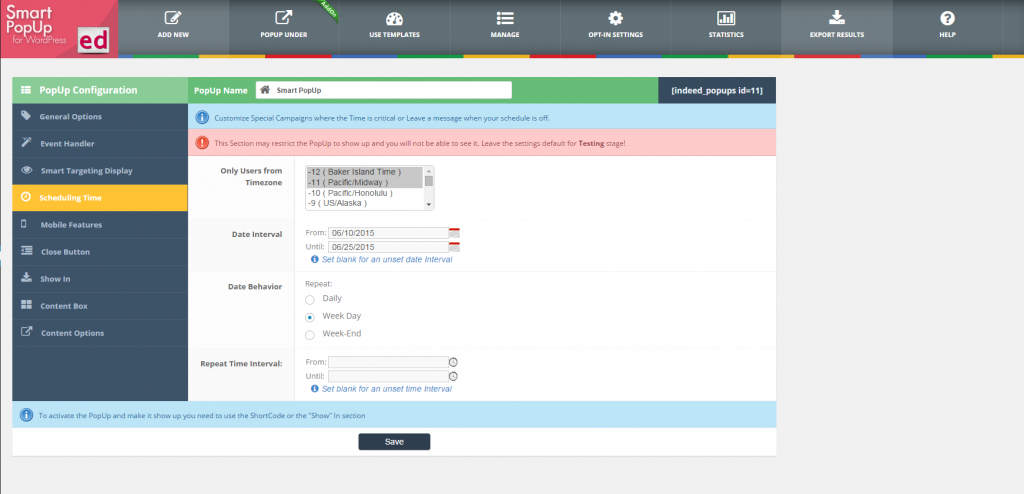Screen dimensions: 1024x494
Task: Click the Use Templates gauge icon
Action: pos(394,18)
